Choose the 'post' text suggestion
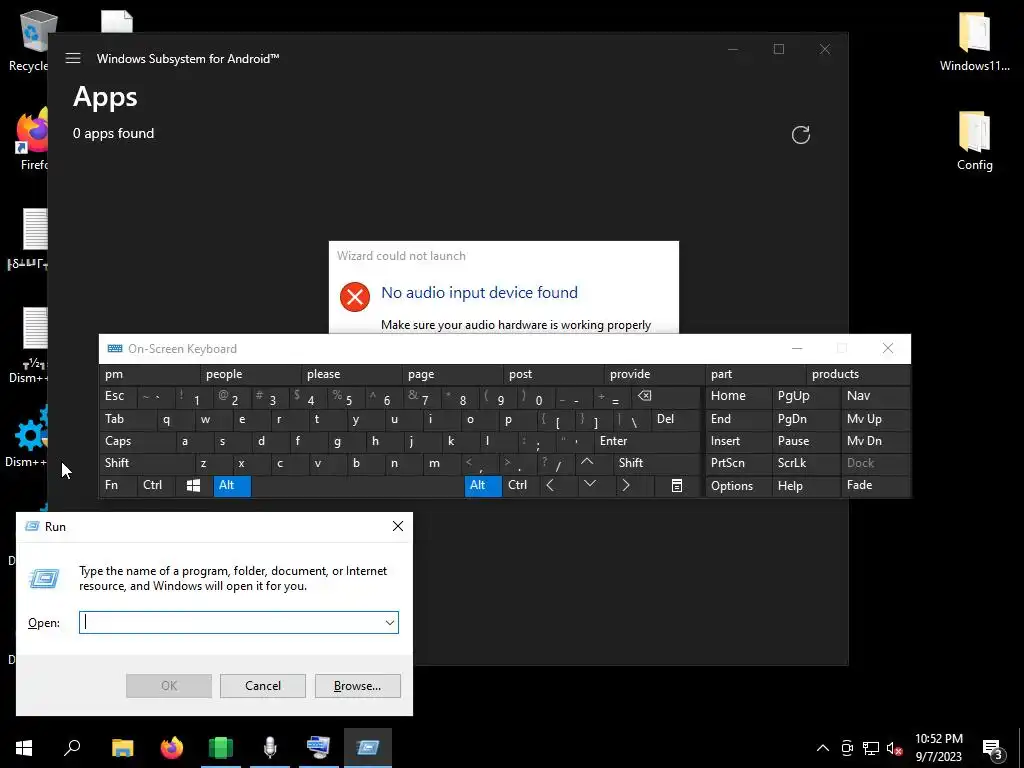The height and width of the screenshot is (768, 1024). tap(554, 374)
